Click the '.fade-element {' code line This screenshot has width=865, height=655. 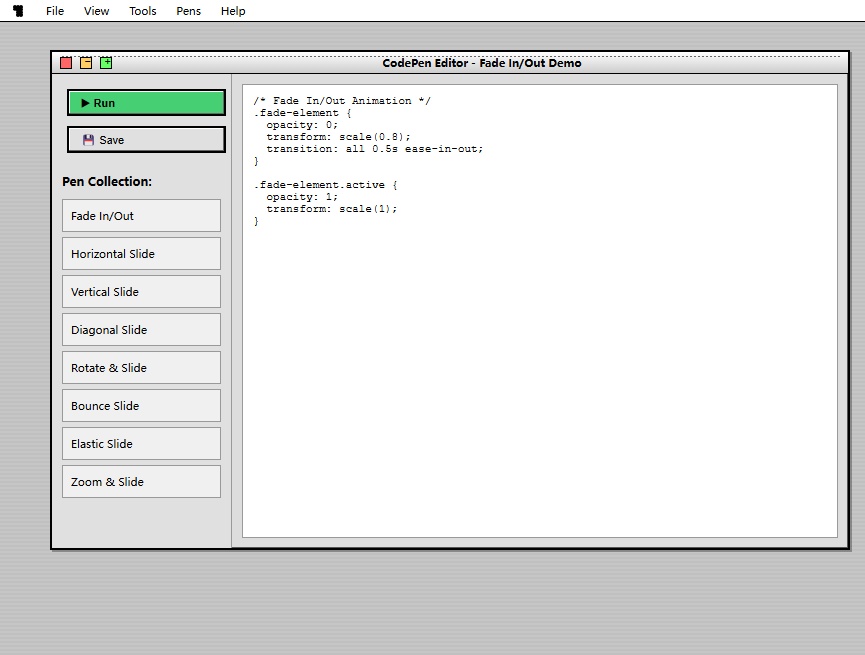302,113
